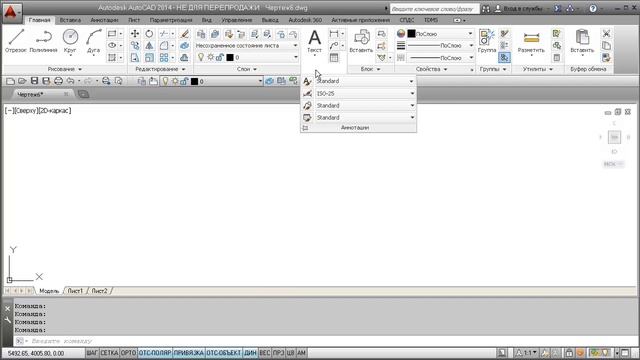Open the AutoCAD application menu logo
640x360 pixels.
(11, 13)
